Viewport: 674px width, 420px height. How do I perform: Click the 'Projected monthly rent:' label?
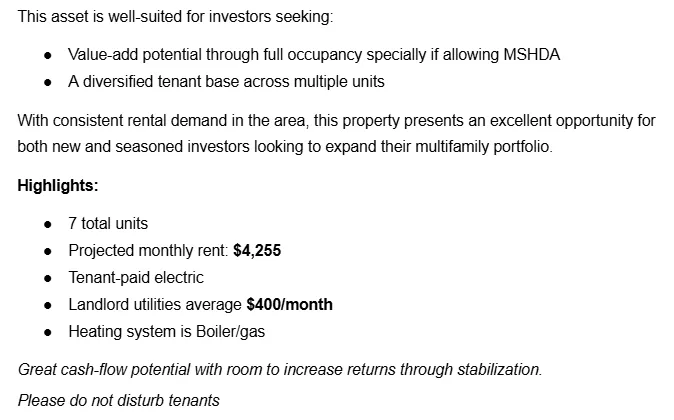click(x=148, y=251)
